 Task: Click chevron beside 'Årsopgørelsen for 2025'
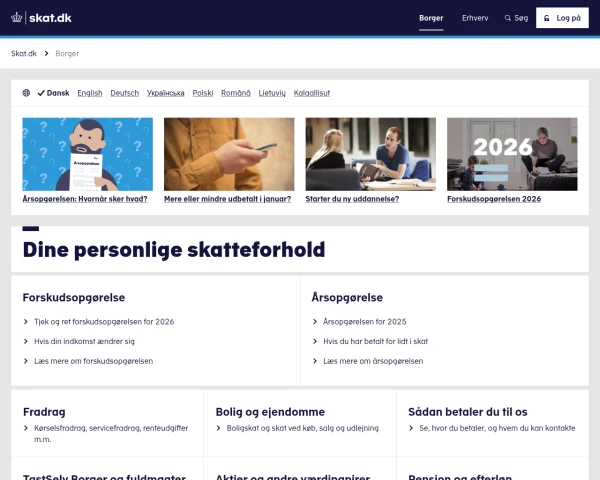pyautogui.click(x=315, y=322)
